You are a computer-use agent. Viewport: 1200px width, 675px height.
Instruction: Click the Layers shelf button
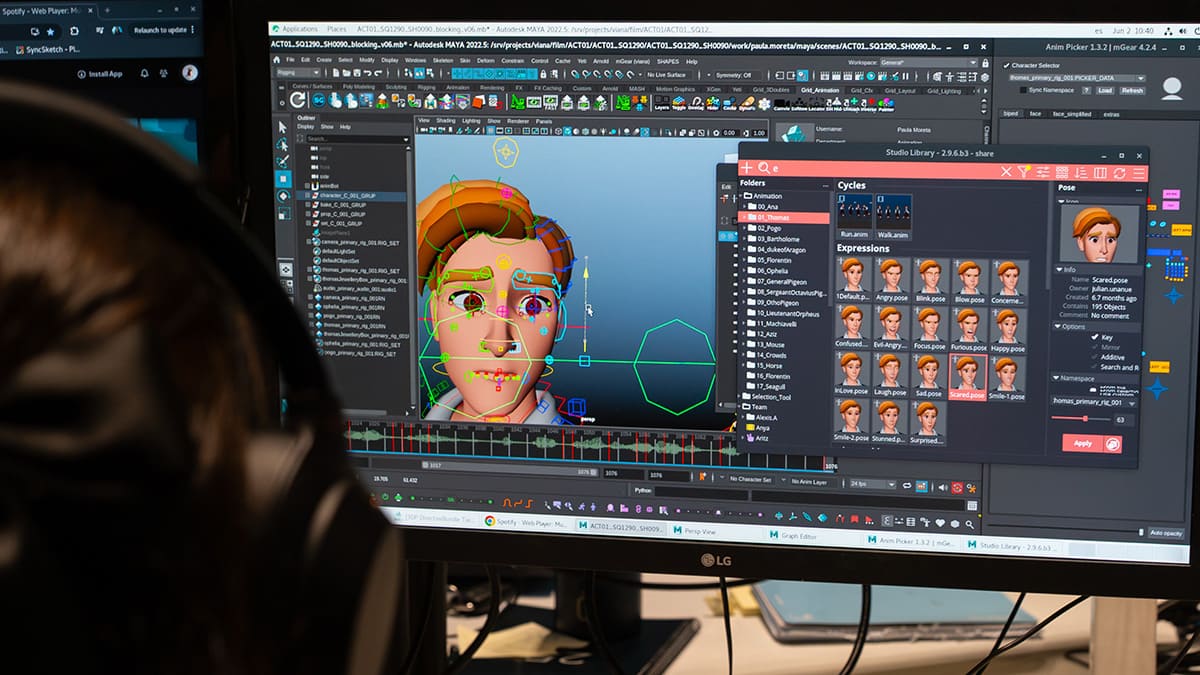[x=661, y=103]
